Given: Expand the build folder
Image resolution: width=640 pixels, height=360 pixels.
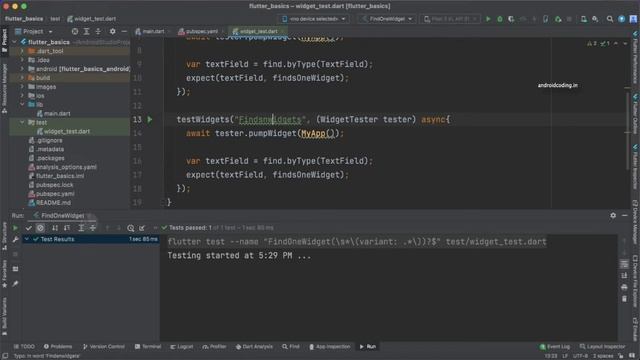Looking at the screenshot, I should tap(22, 78).
